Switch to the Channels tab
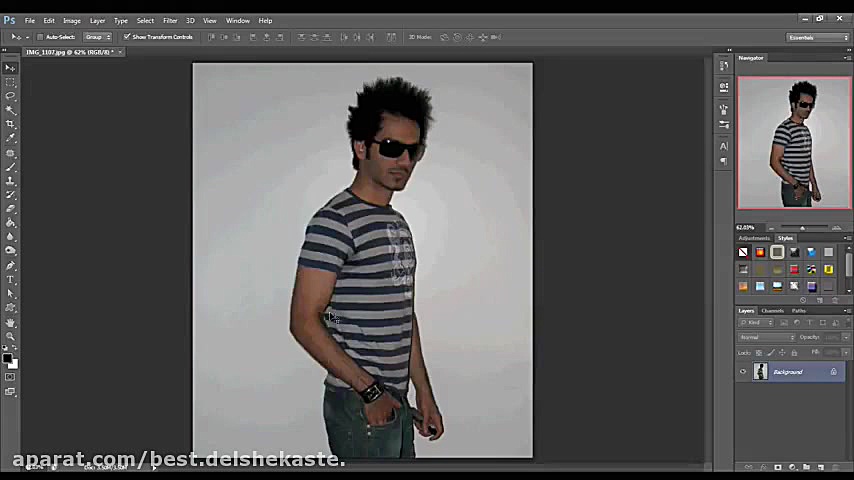This screenshot has height=480, width=854. coord(772,311)
